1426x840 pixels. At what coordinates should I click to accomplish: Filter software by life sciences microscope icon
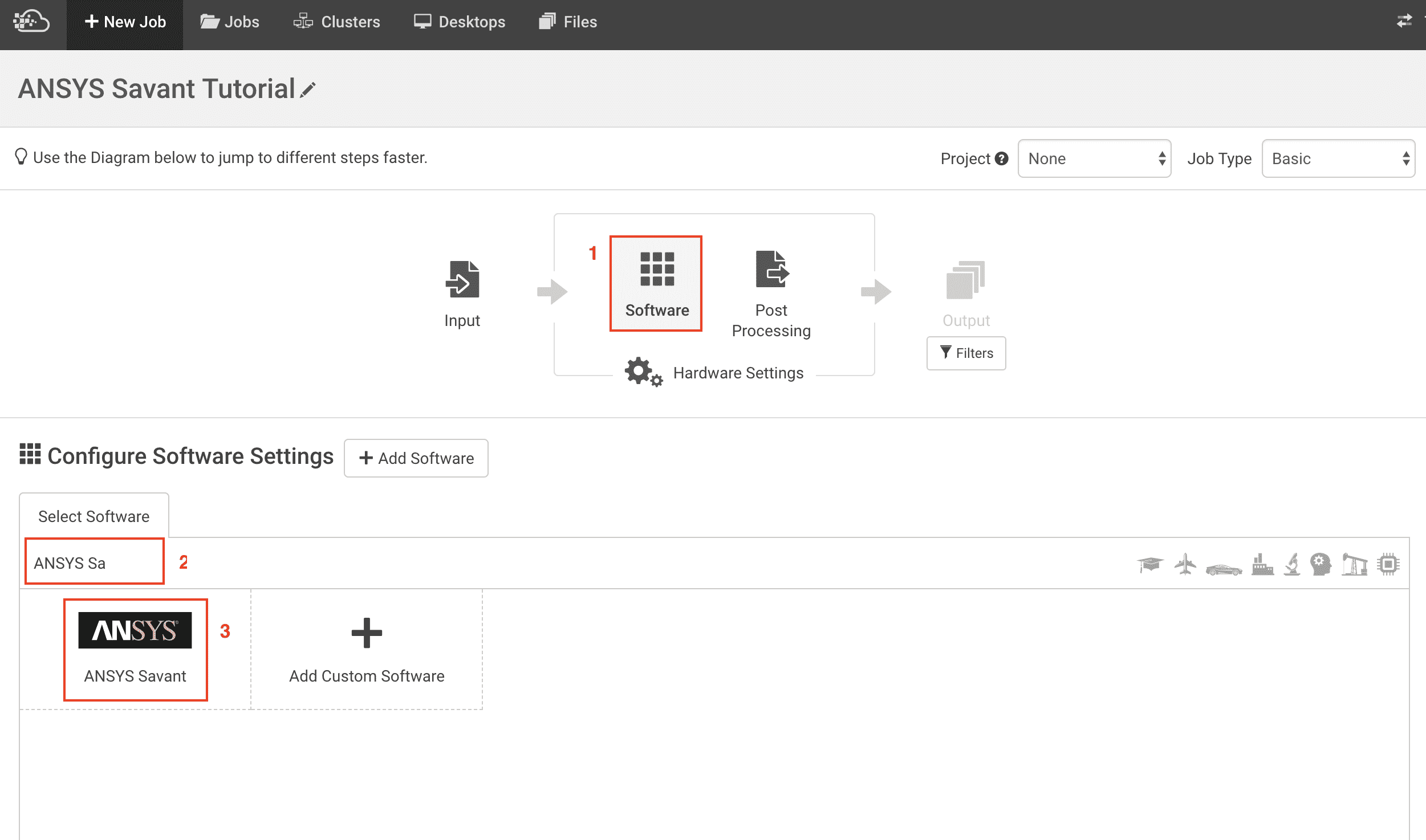(x=1292, y=564)
